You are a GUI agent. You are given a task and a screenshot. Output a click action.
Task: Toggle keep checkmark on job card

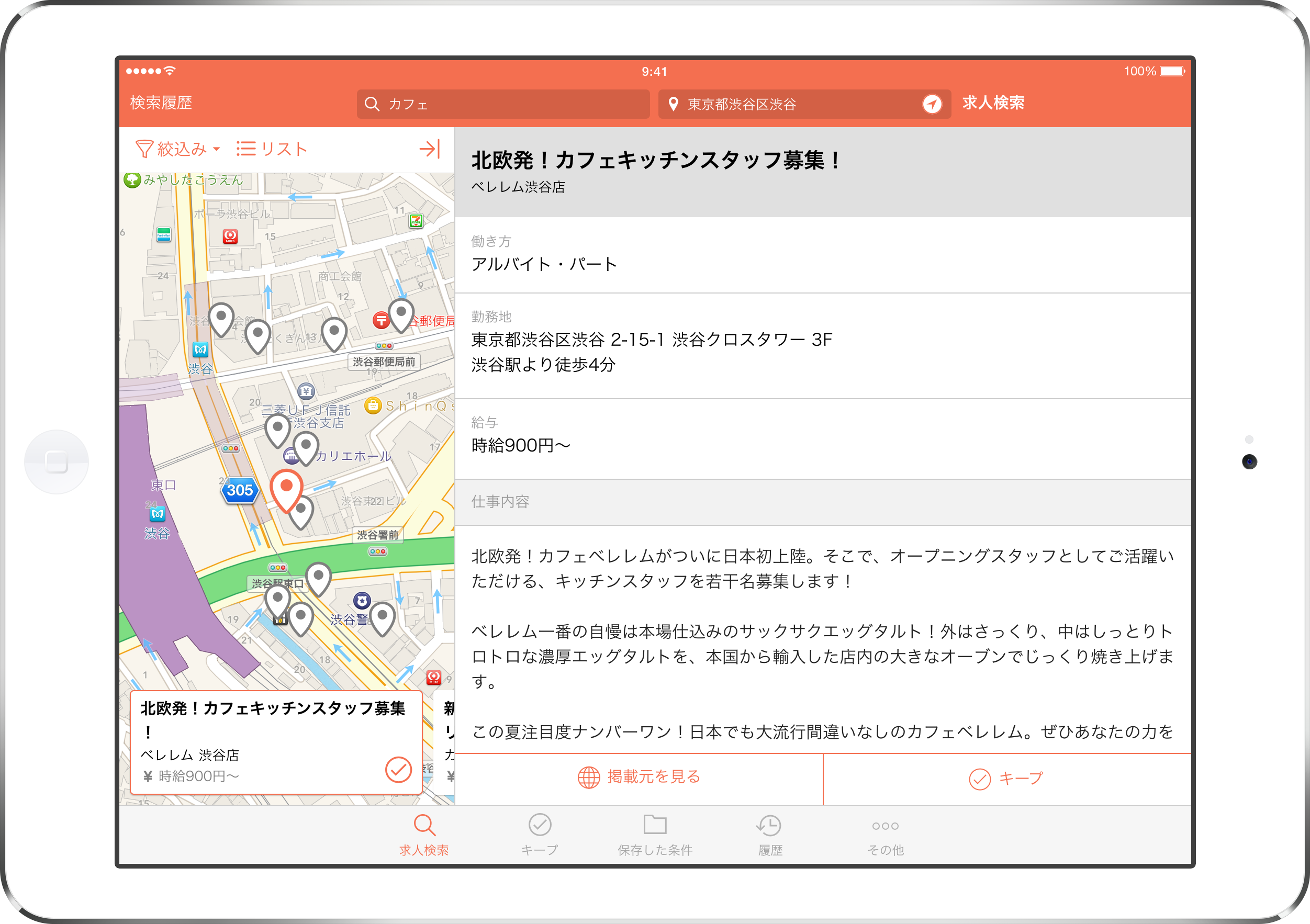398,770
